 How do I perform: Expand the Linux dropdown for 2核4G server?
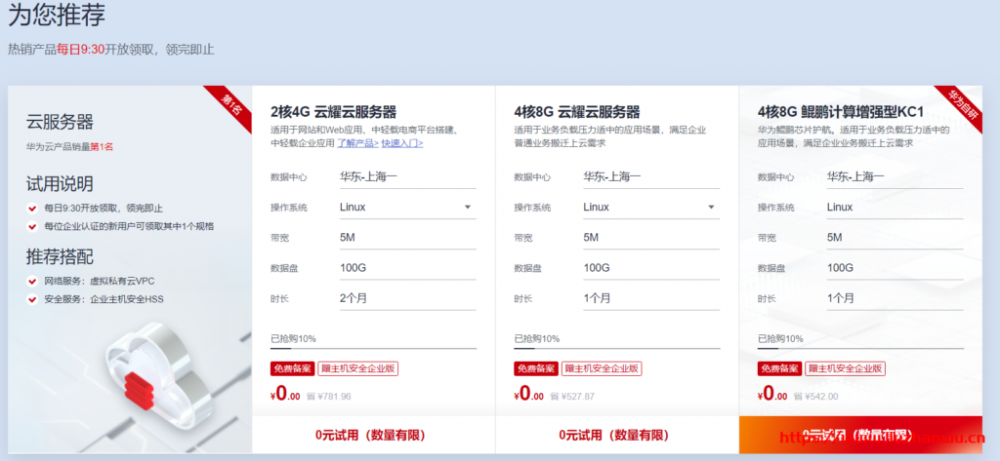(x=467, y=207)
